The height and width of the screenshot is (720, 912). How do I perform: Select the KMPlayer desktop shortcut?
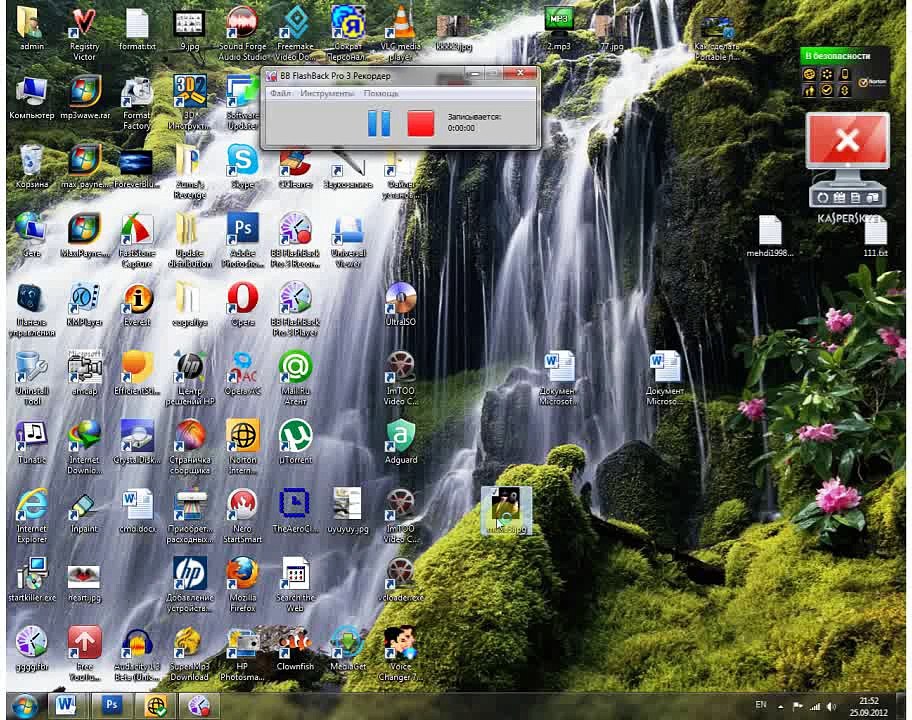click(x=84, y=304)
